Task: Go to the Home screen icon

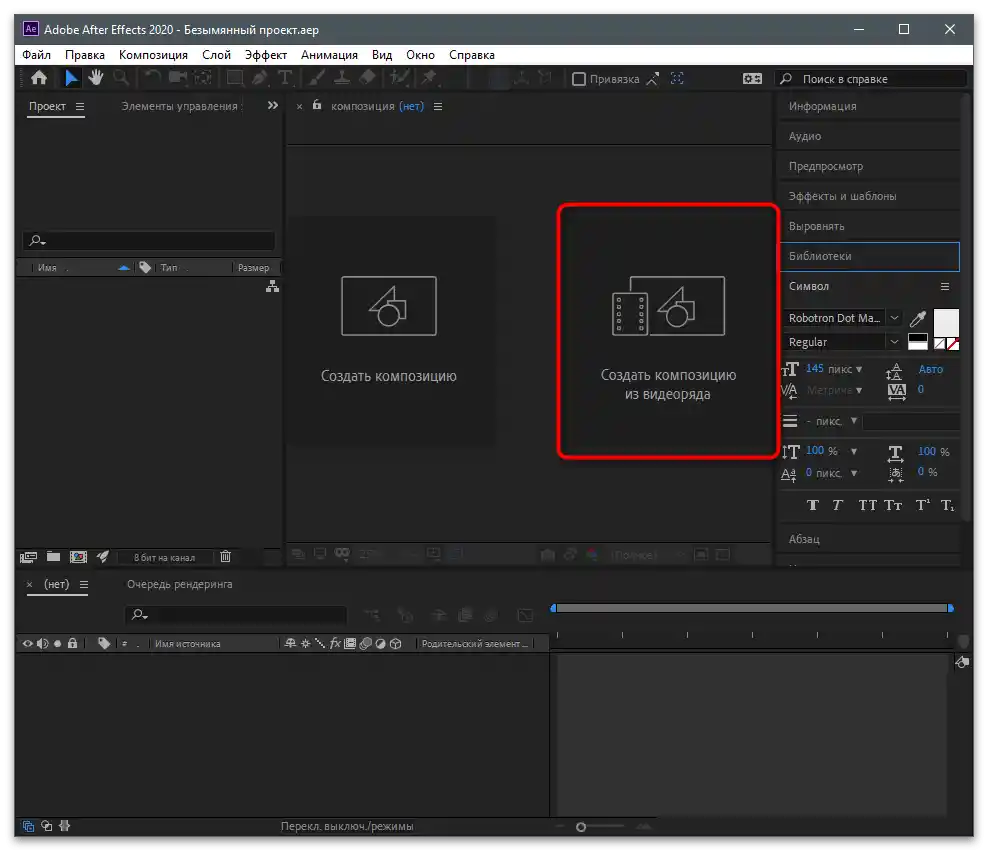Action: 39,78
